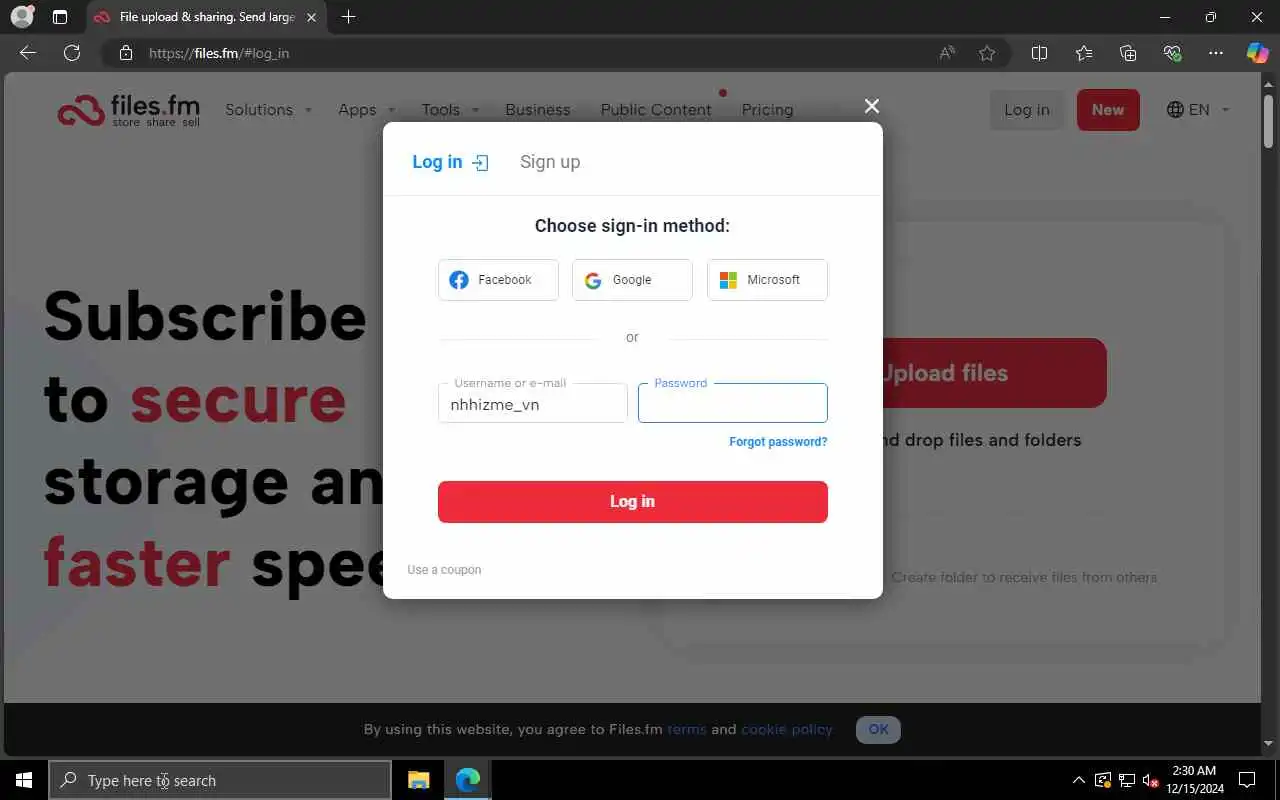Image resolution: width=1280 pixels, height=800 pixels.
Task: Open the terms link
Action: [x=687, y=729]
